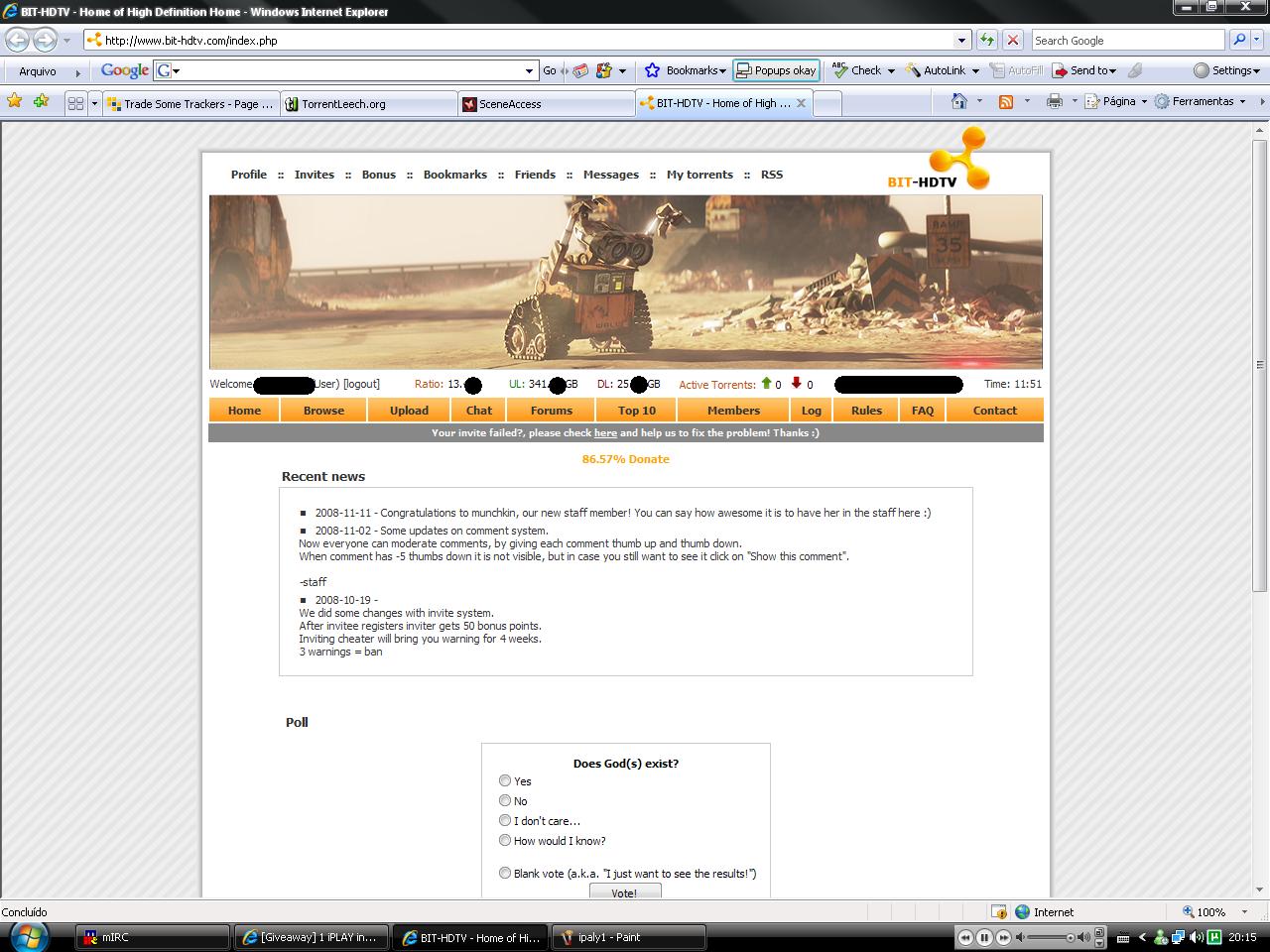This screenshot has height=952, width=1270.
Task: Open the Google toolbar Settings dropdown
Action: coord(1226,70)
